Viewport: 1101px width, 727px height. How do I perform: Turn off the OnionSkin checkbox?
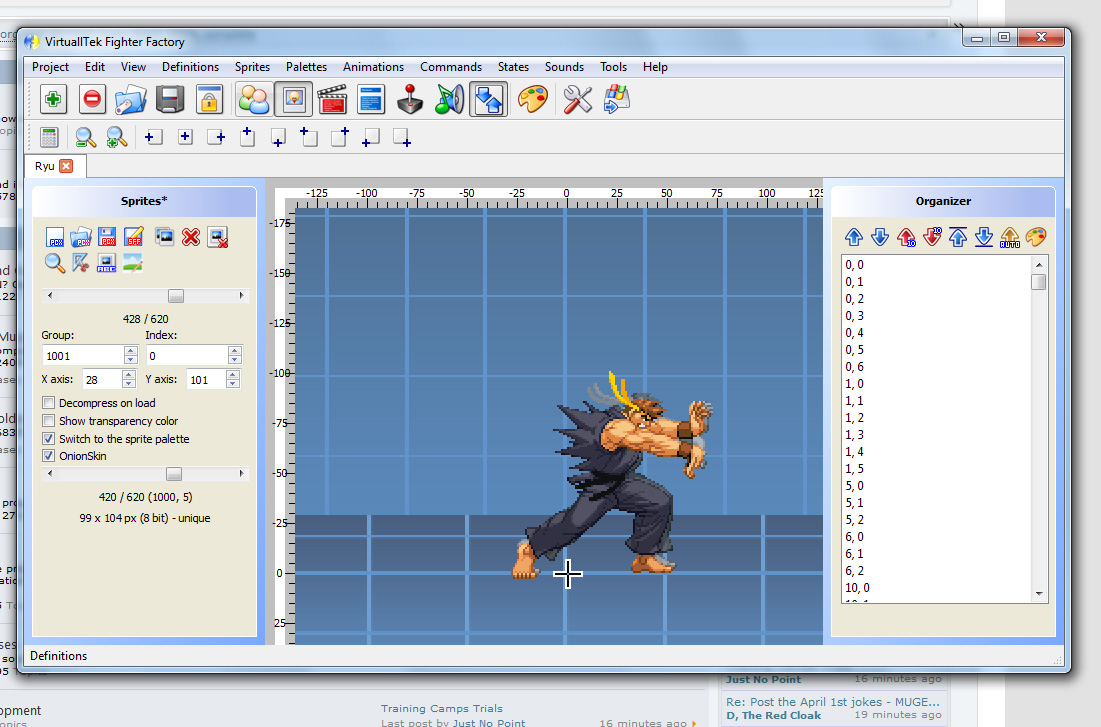(48, 456)
